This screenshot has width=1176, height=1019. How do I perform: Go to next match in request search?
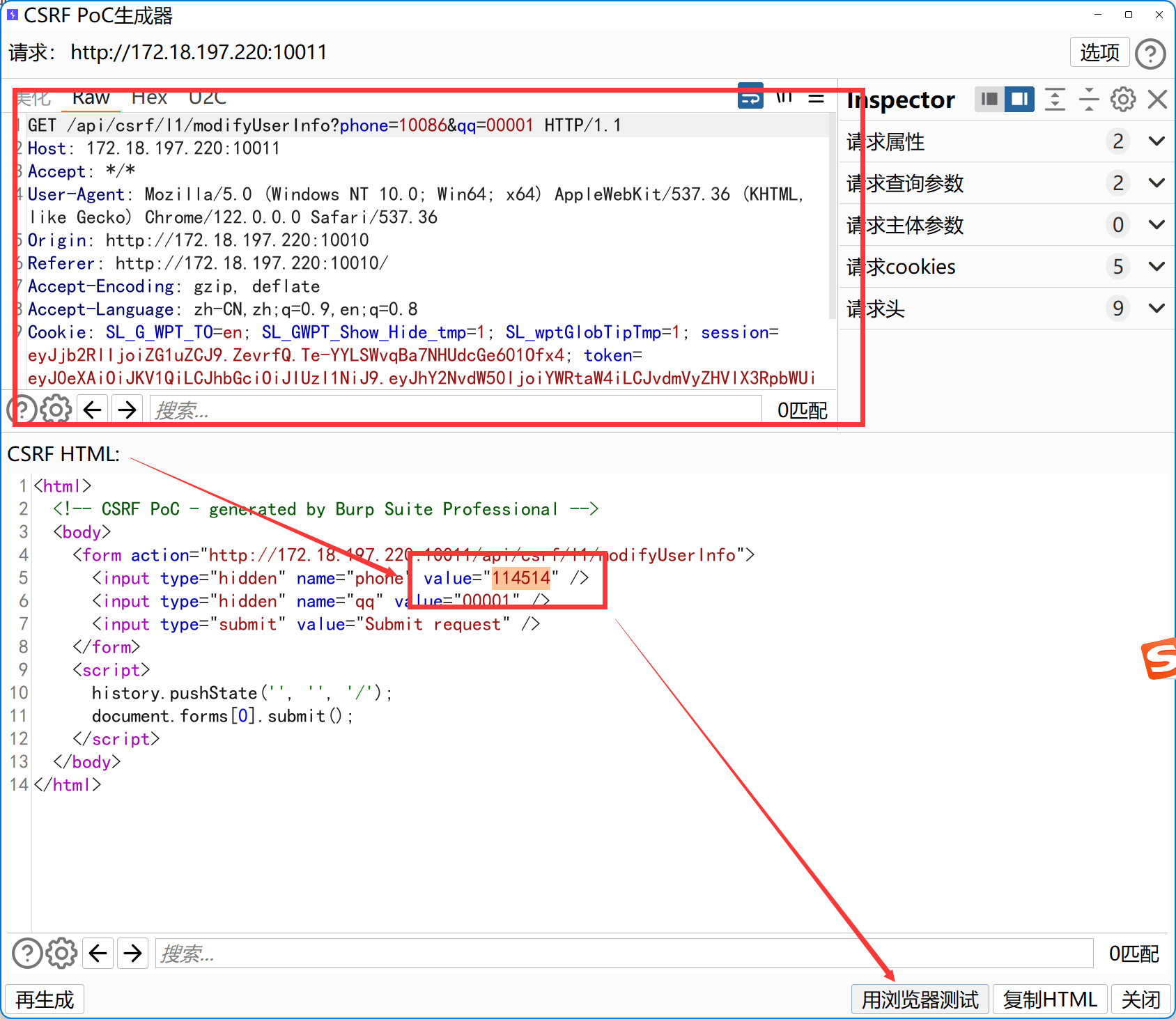point(127,410)
